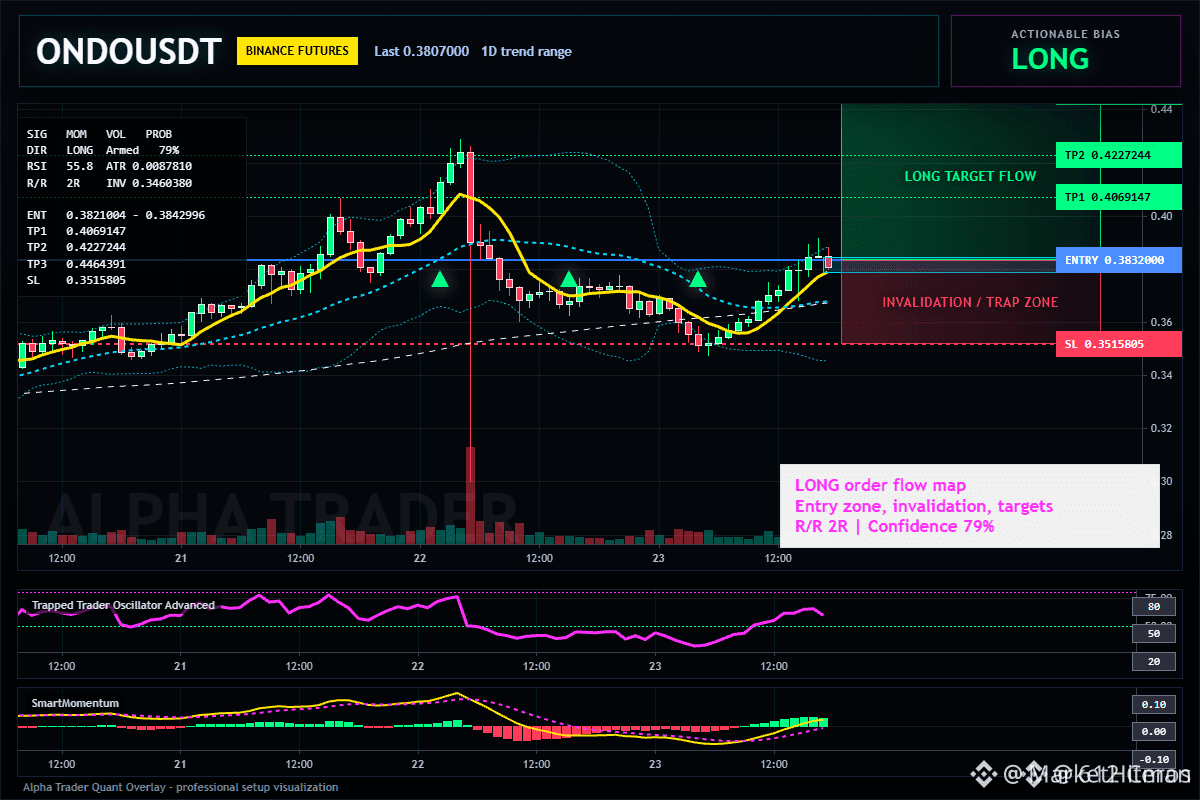Click the 21 date label on main chart axis
Image resolution: width=1200 pixels, height=800 pixels.
click(x=181, y=557)
